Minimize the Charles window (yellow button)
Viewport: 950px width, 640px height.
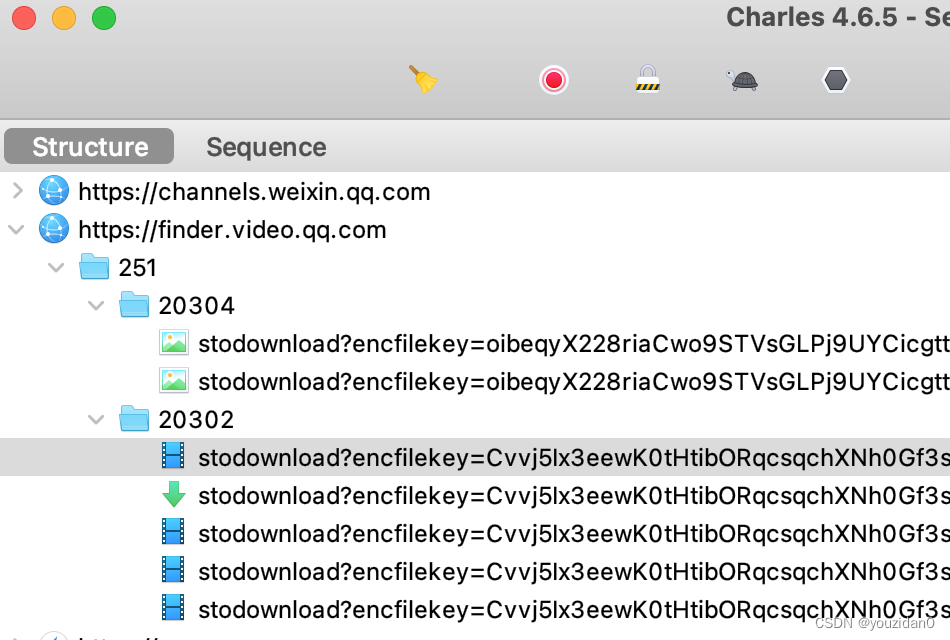click(64, 18)
